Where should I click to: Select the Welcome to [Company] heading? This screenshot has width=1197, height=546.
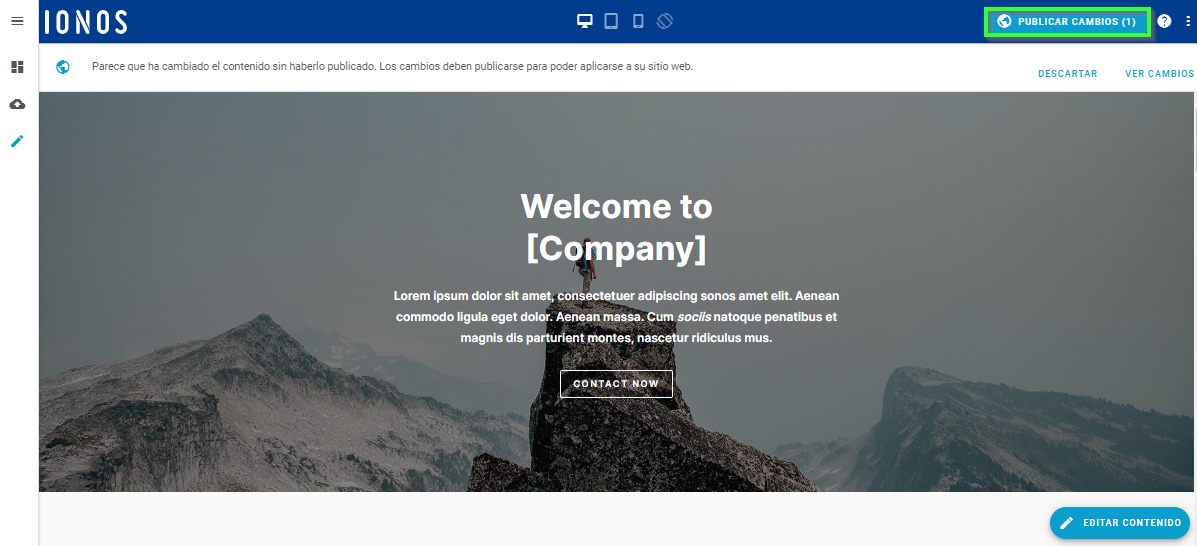coord(616,227)
